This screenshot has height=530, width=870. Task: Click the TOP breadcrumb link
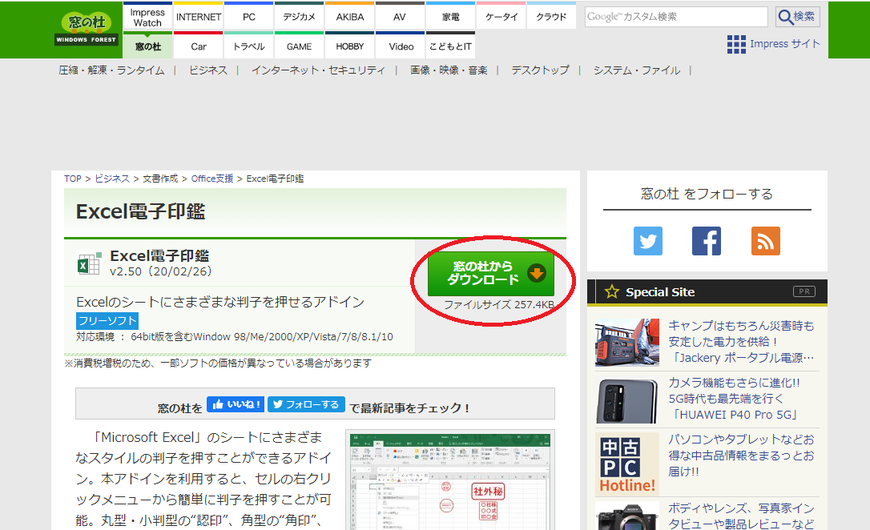(x=72, y=179)
